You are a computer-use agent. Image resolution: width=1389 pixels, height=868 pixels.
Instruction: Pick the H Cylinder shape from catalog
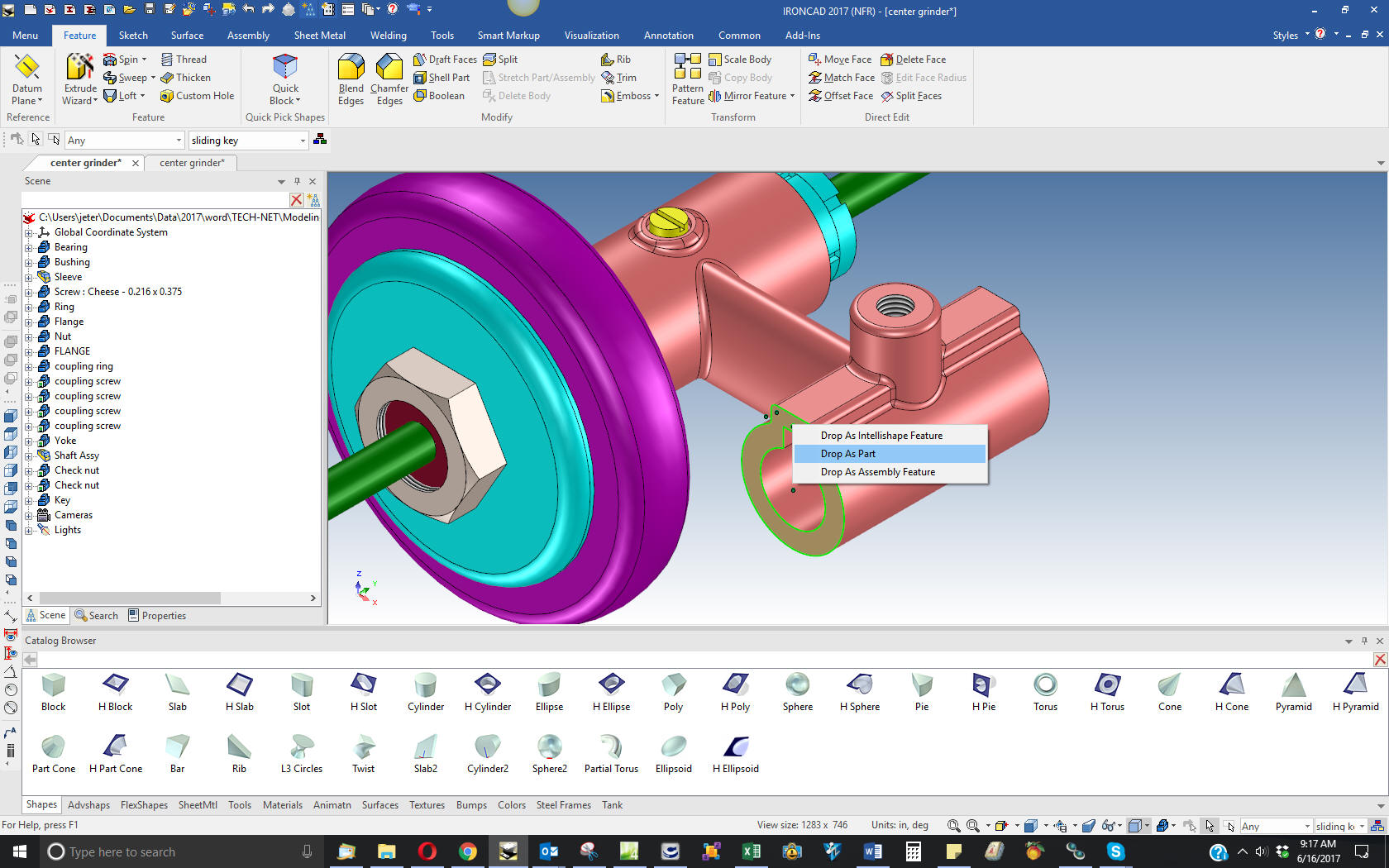click(488, 693)
